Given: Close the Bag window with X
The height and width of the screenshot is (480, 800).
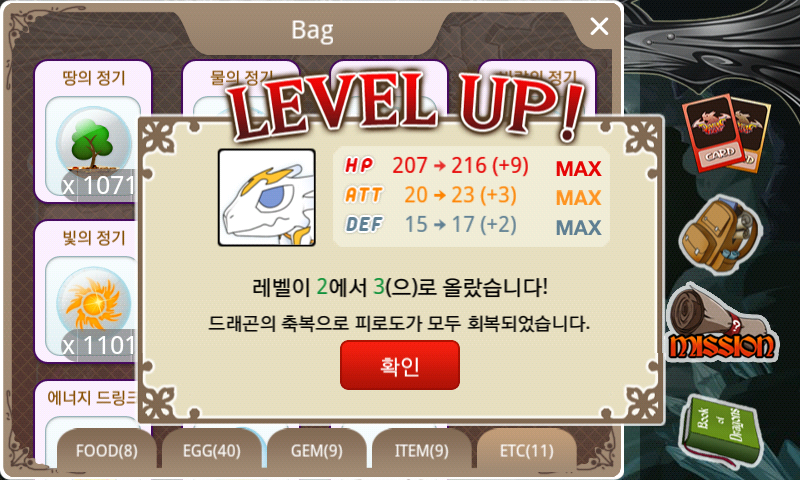Looking at the screenshot, I should (x=599, y=26).
